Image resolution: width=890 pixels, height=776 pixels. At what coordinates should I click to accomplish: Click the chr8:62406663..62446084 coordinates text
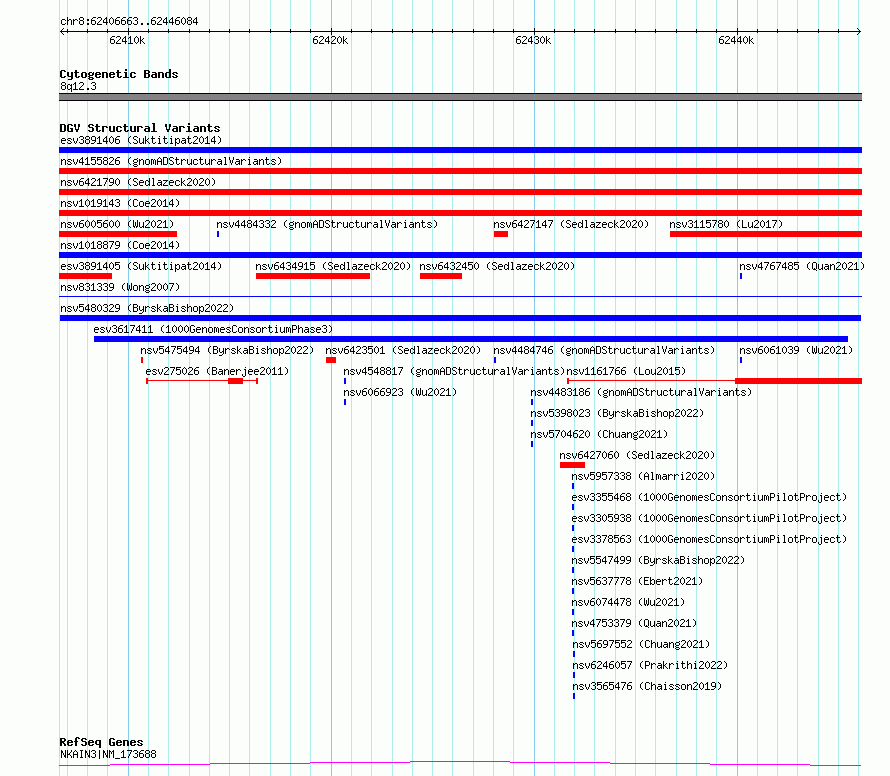pos(129,22)
